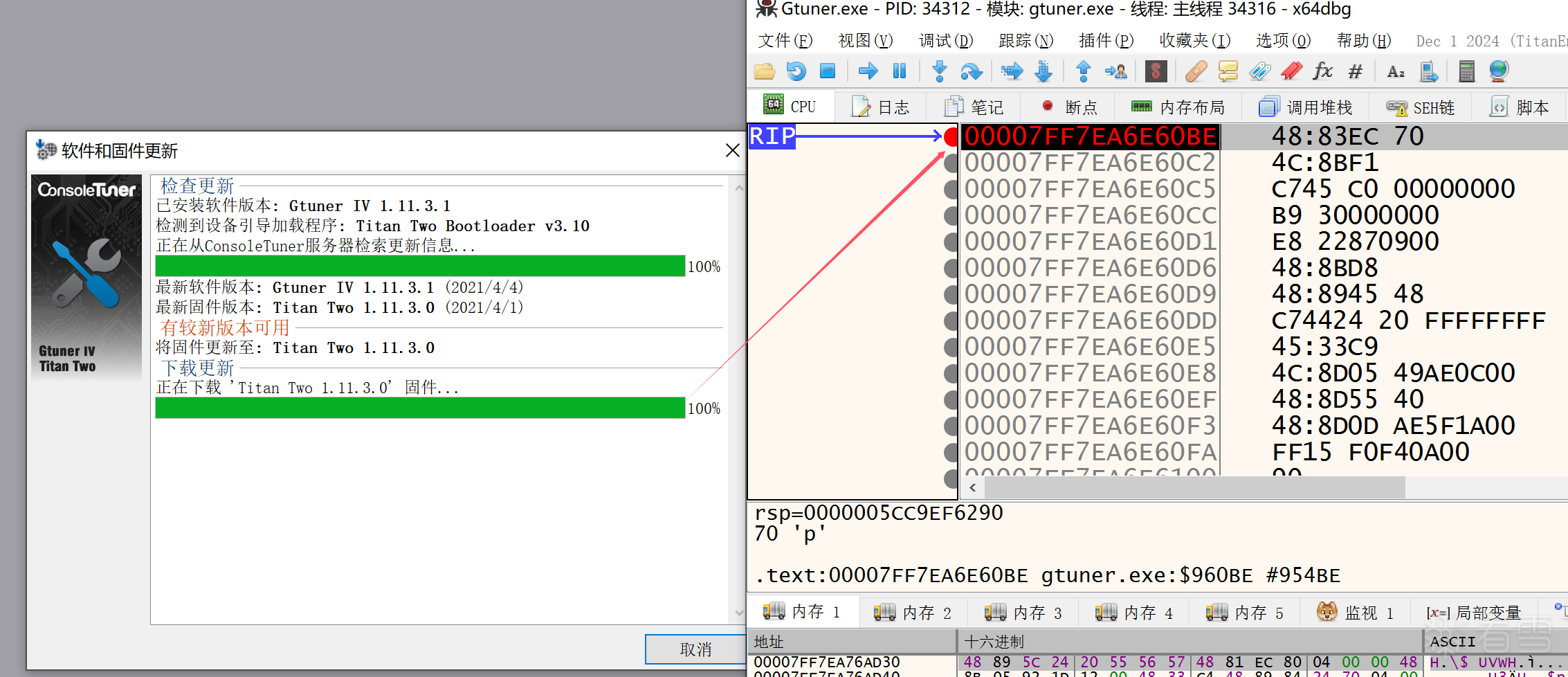The height and width of the screenshot is (677, 1568).
Task: Click the hash (#) variables icon
Action: [x=1356, y=71]
